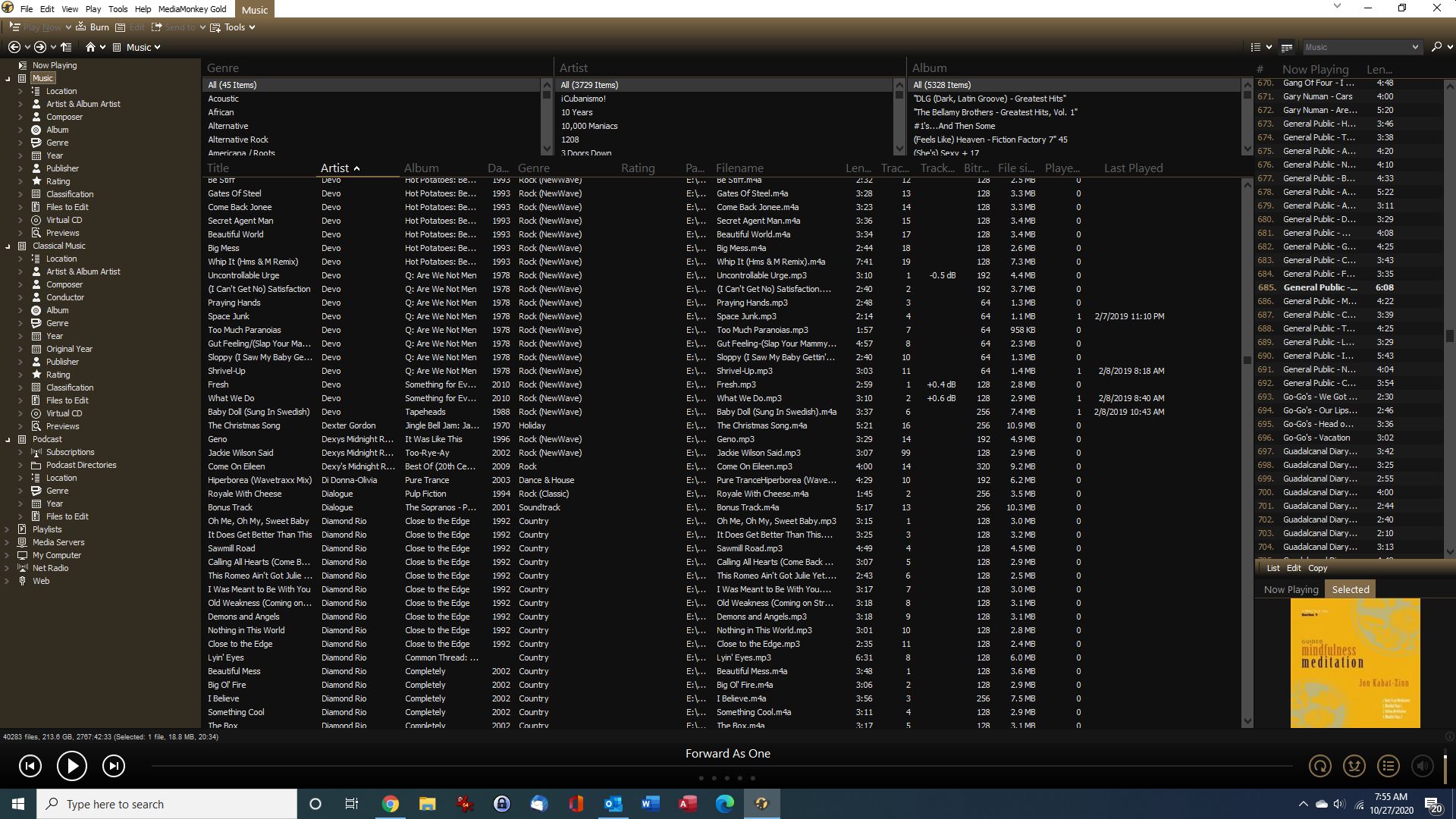Go back with the left arrow icon
Screen dimensions: 1456x819
14,47
